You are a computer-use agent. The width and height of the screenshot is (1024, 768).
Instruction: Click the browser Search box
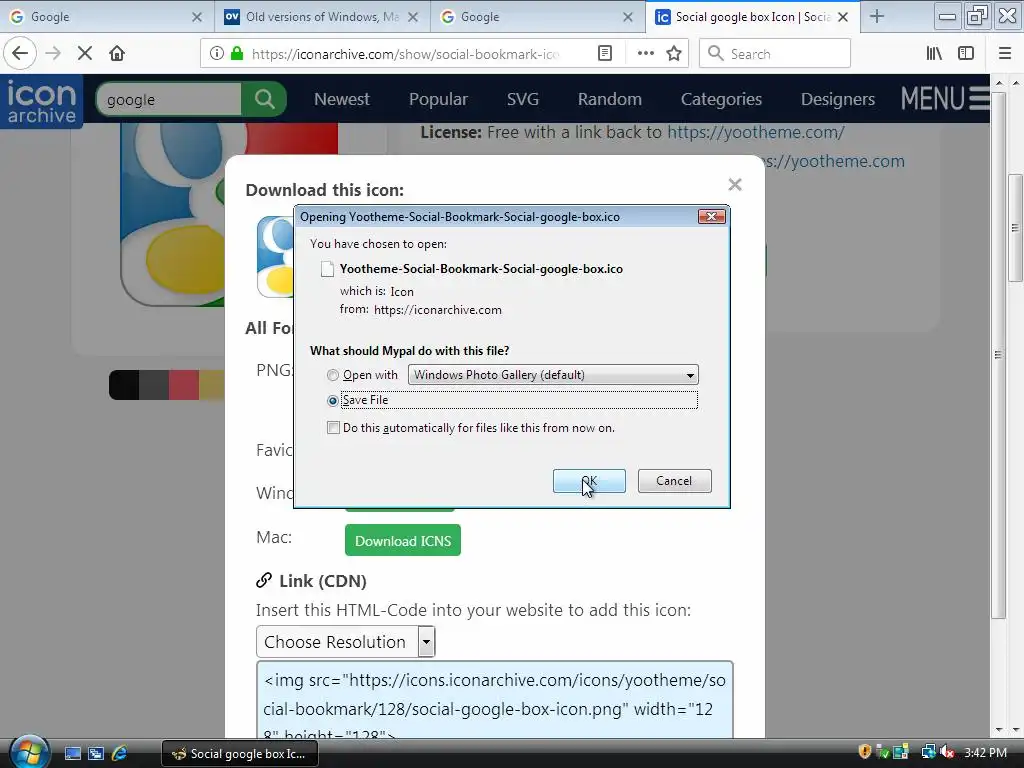775,54
